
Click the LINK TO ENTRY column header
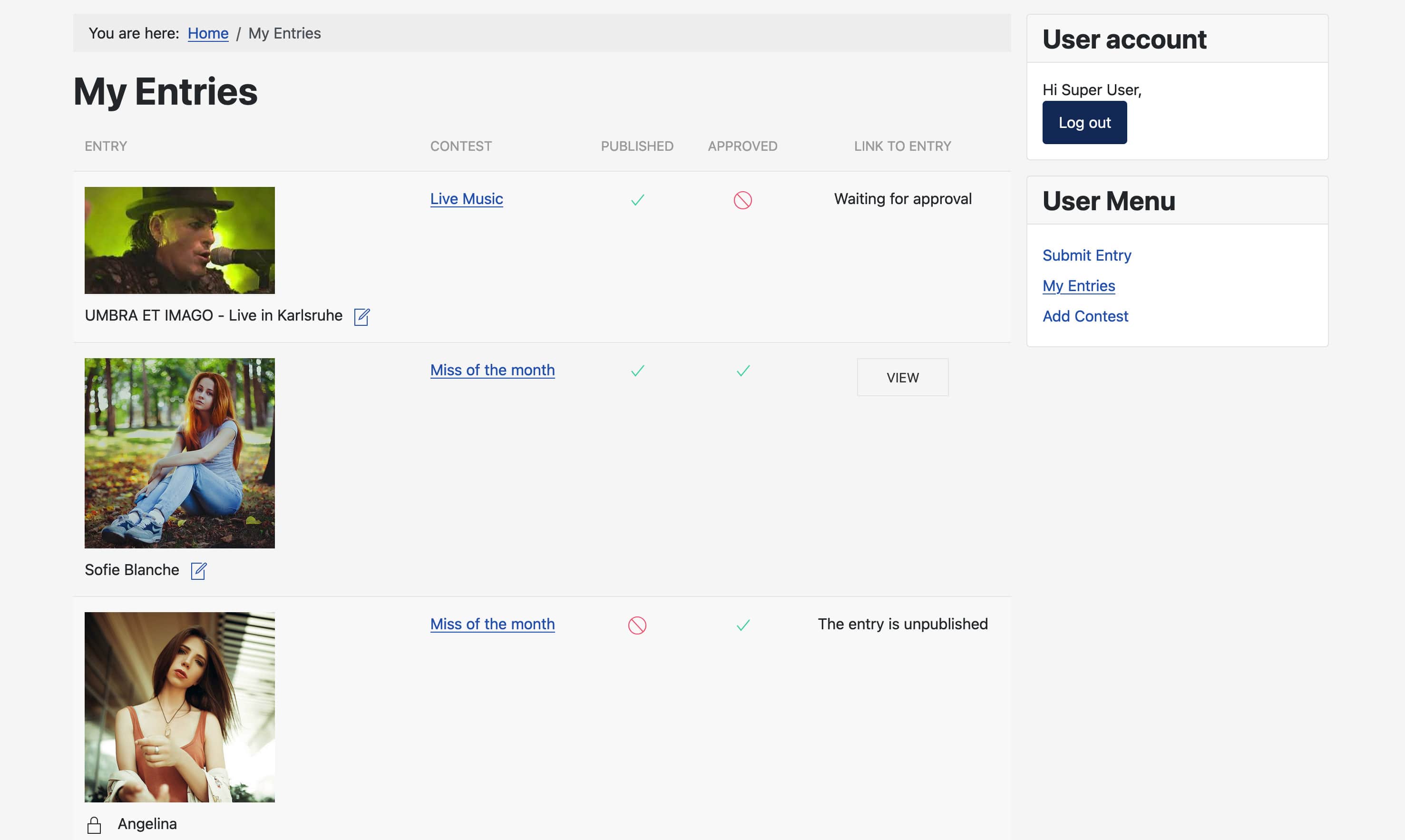coord(903,146)
